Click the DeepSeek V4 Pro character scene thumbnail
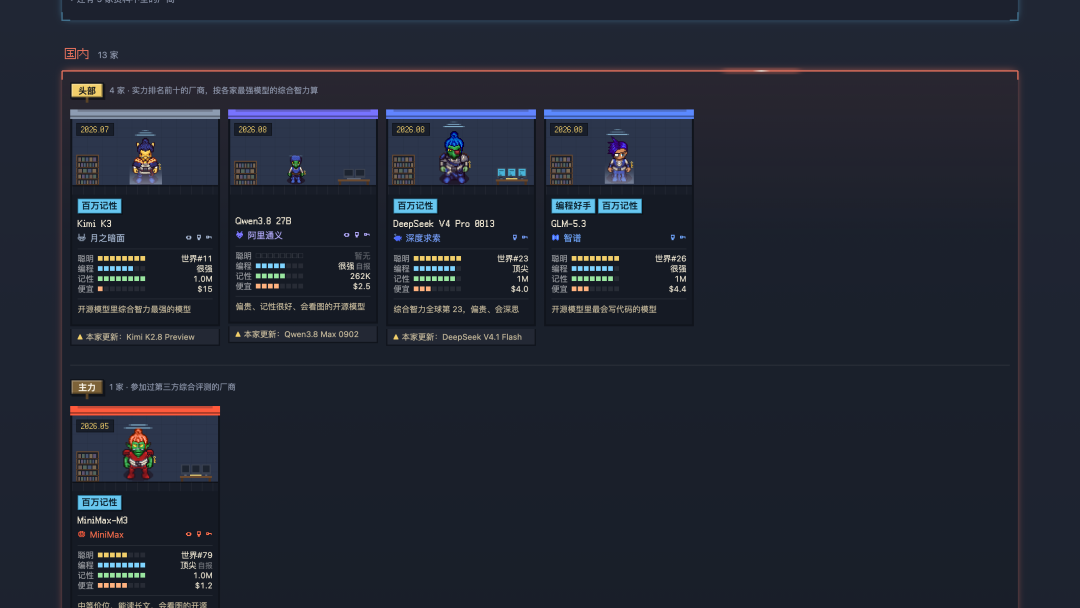The height and width of the screenshot is (608, 1080). point(461,153)
